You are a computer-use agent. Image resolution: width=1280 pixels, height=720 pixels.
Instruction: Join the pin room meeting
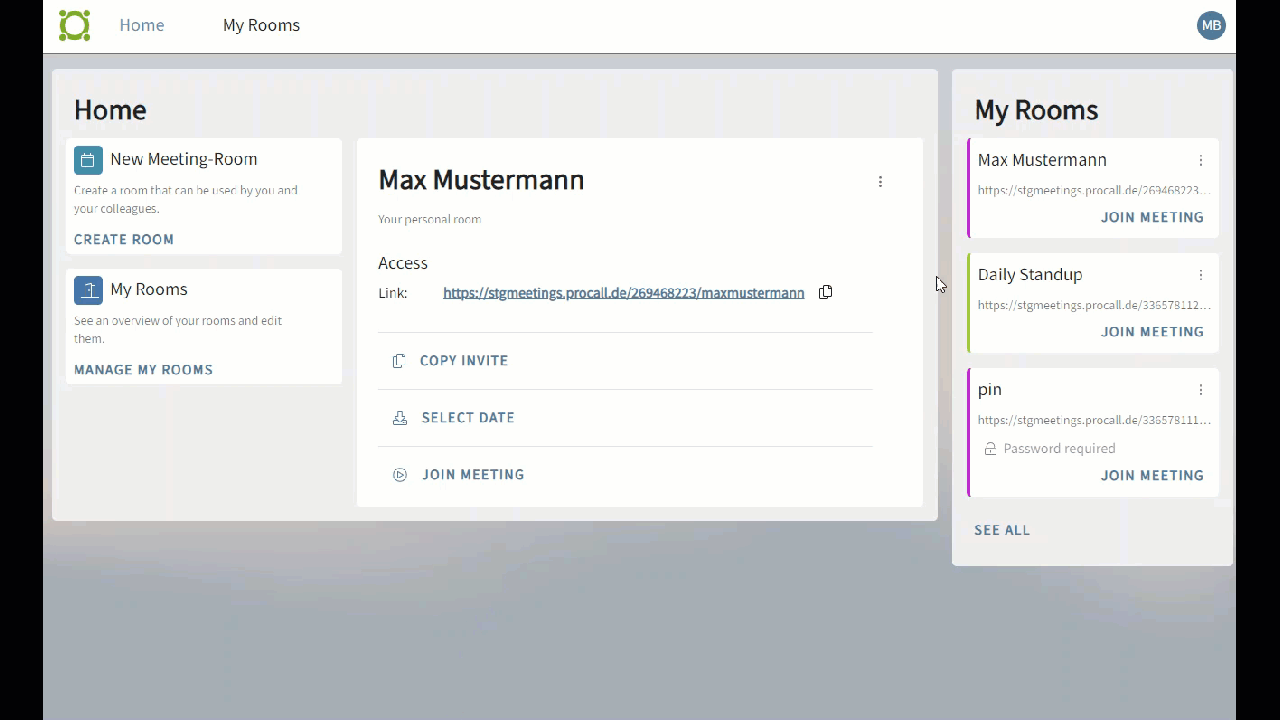[x=1152, y=476]
